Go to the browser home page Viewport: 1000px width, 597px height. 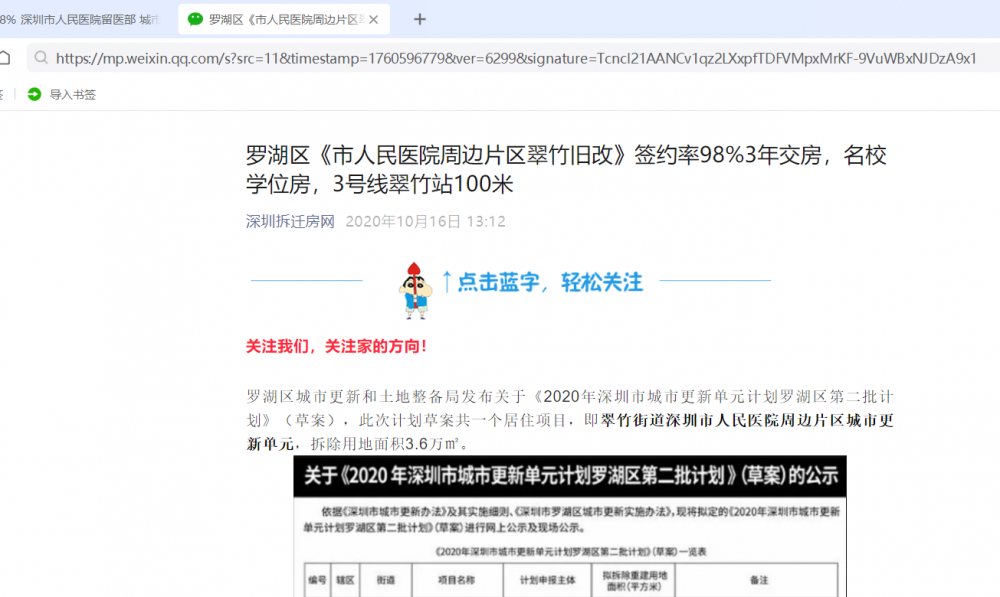(x=4, y=58)
